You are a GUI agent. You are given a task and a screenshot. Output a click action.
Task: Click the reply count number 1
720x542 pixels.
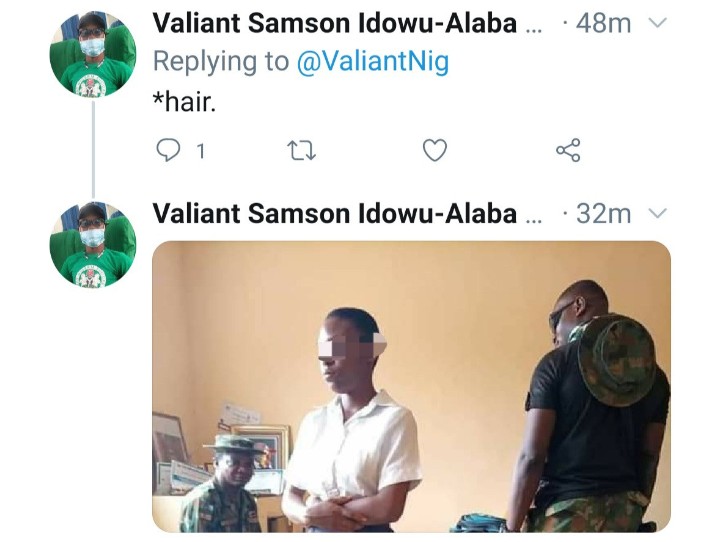[x=200, y=152]
